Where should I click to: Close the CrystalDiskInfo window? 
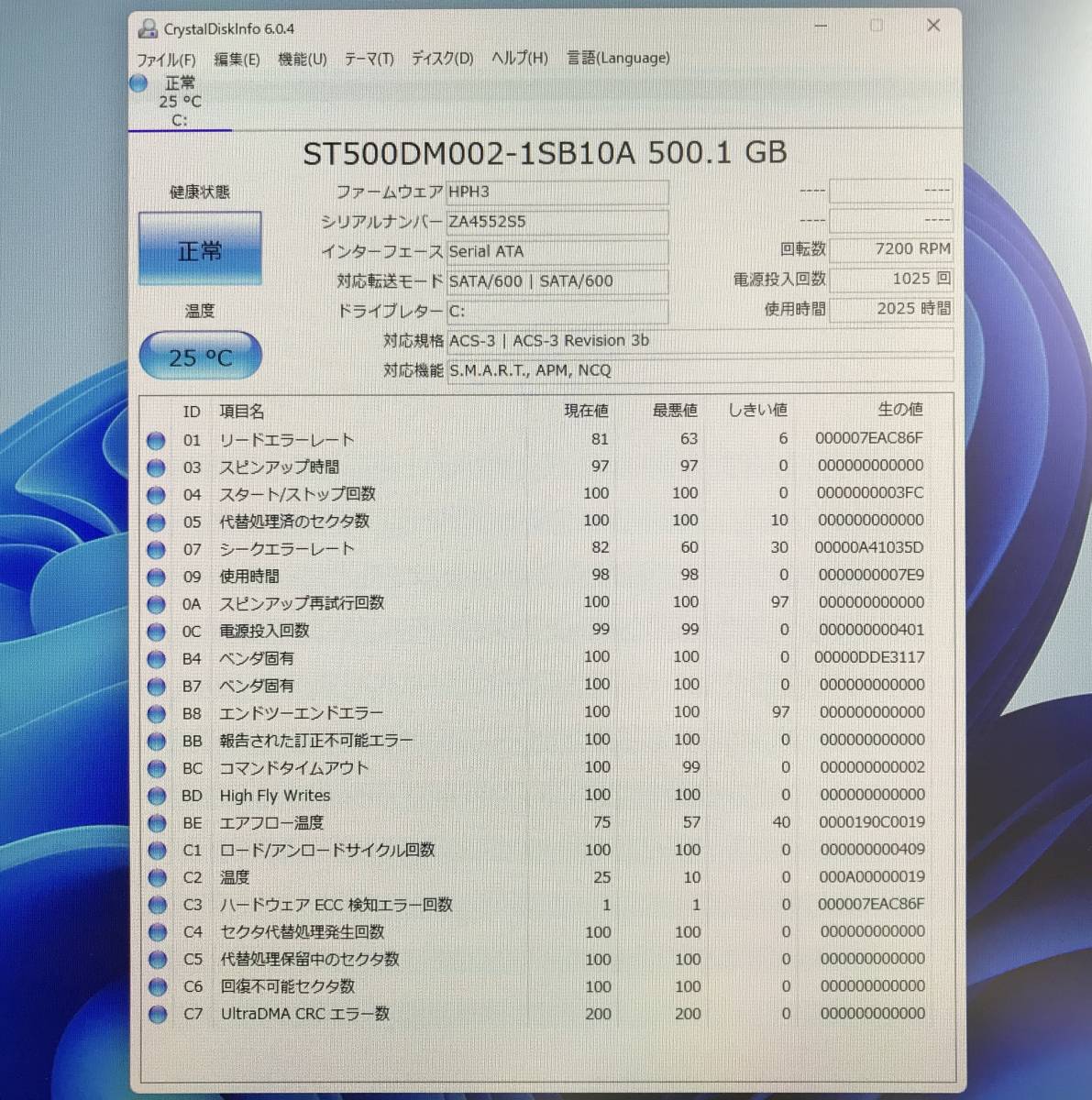tap(933, 26)
